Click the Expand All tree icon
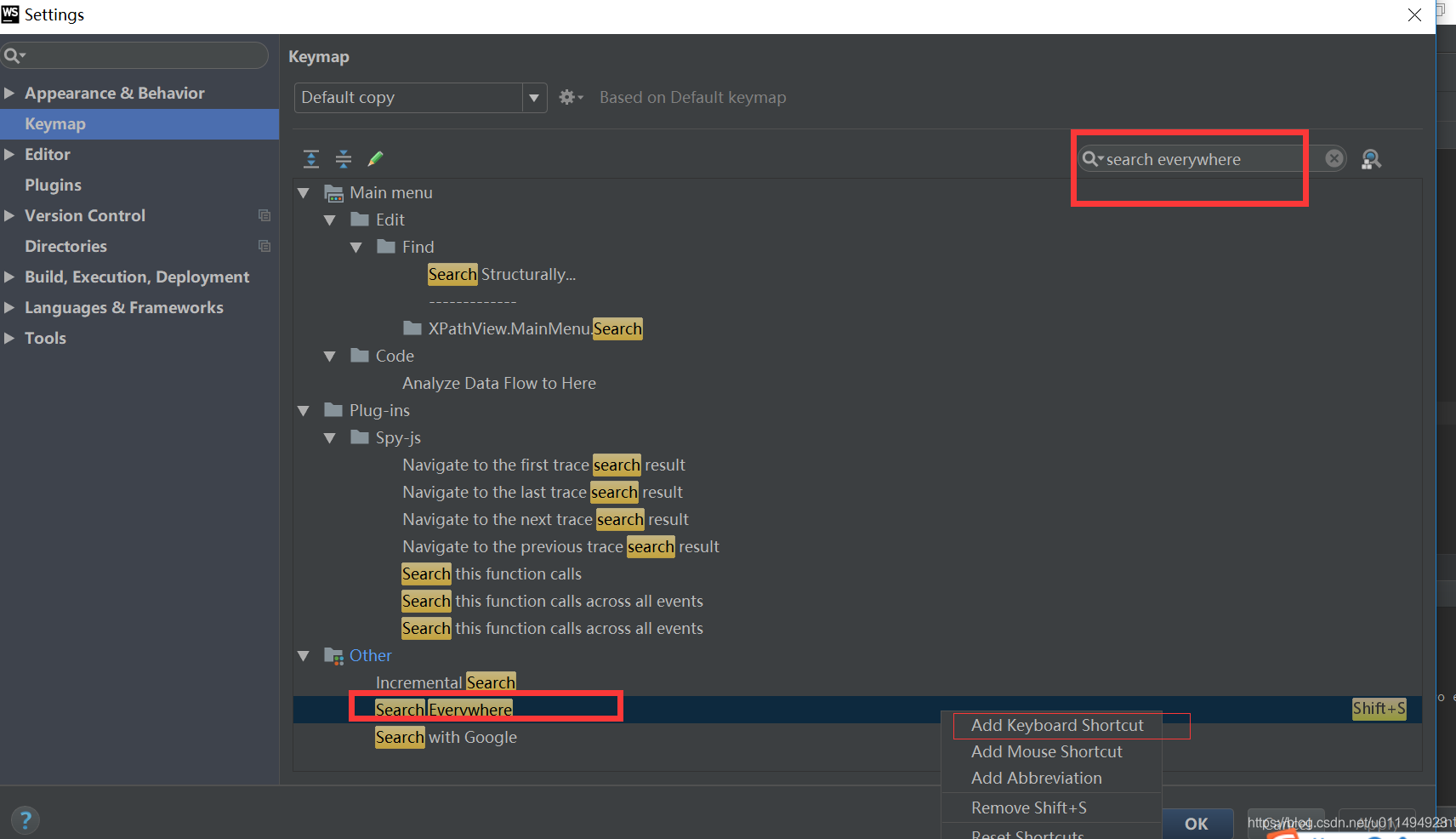Viewport: 1456px width, 839px height. (x=311, y=159)
